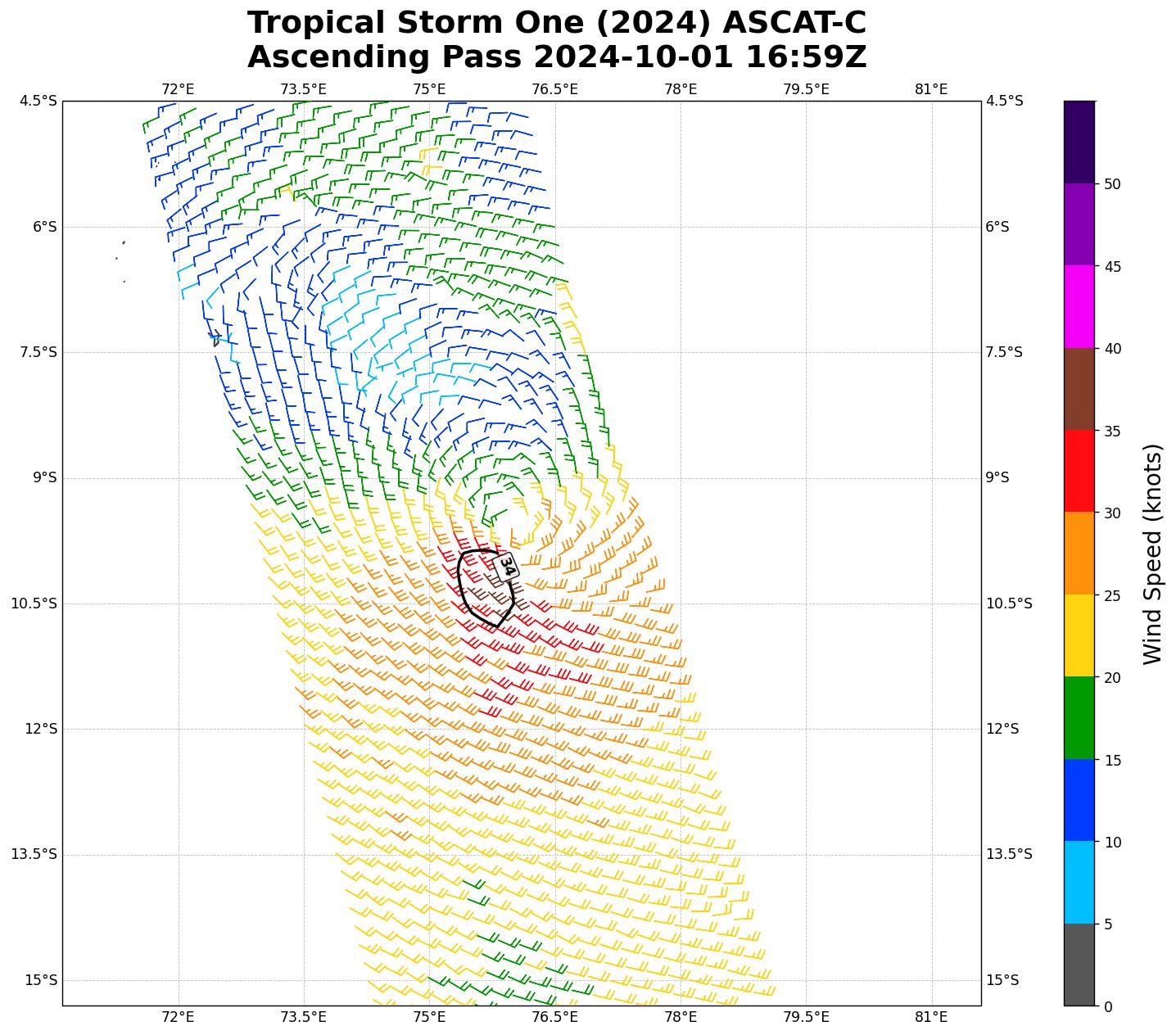Click the 9°S label on the left axis
This screenshot has width=1176, height=1035.
44,478
